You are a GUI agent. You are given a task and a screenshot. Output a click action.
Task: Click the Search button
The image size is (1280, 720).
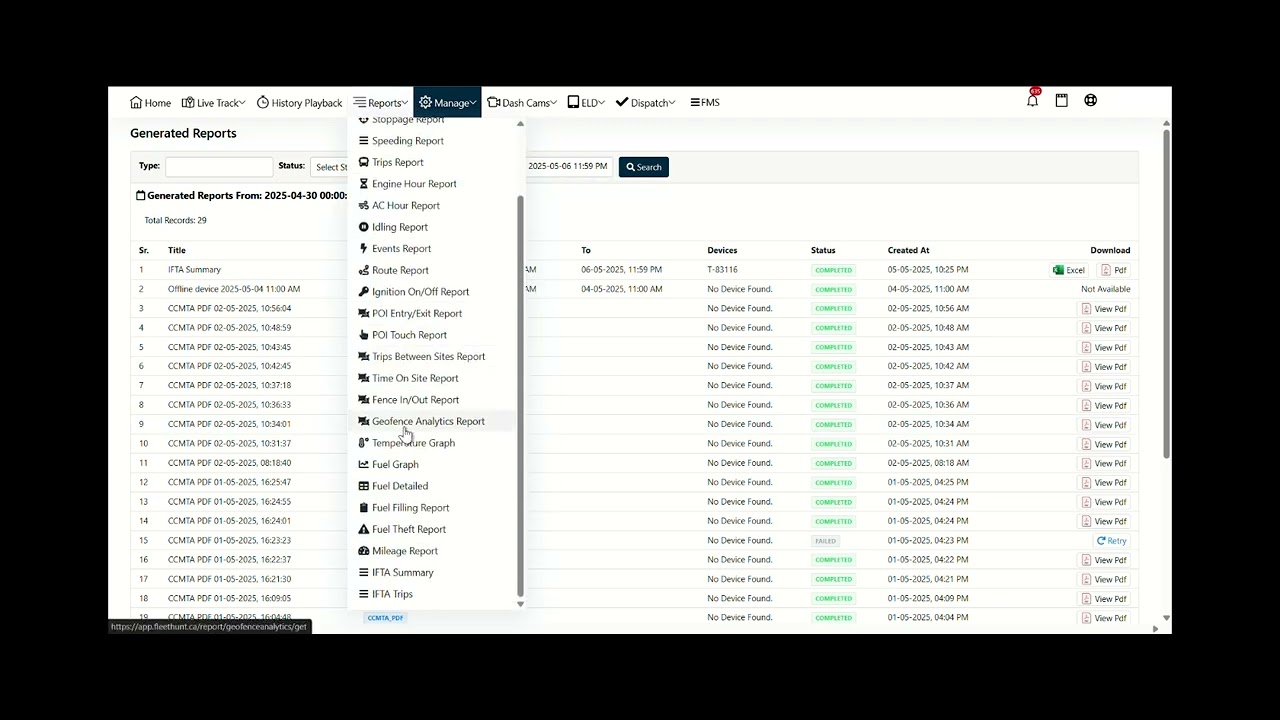[x=643, y=167]
